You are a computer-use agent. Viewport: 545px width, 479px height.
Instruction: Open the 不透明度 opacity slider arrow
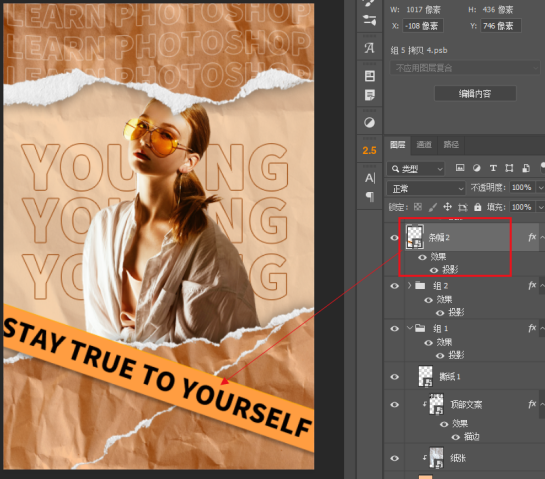(x=540, y=188)
